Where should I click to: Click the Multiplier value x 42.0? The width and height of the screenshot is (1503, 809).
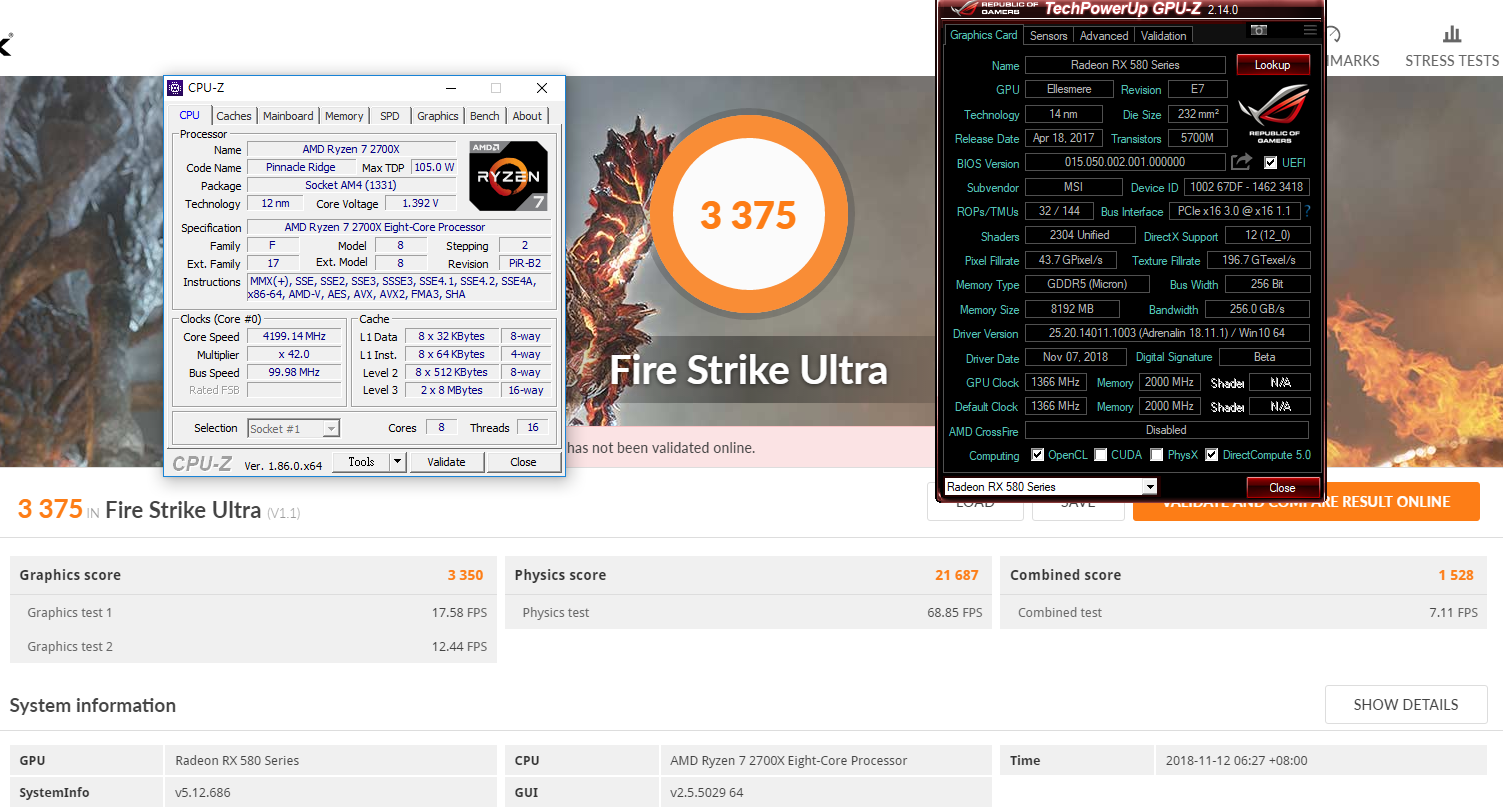295,355
